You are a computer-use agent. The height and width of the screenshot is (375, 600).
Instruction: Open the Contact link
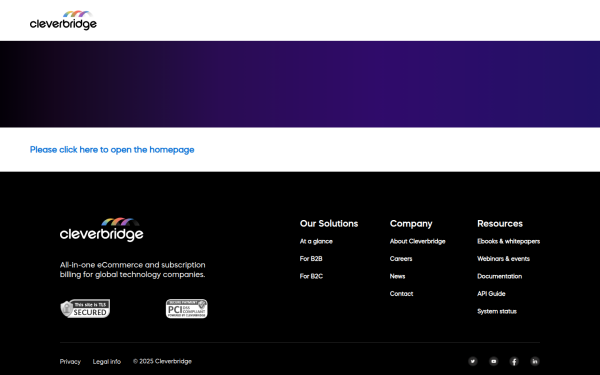(401, 294)
